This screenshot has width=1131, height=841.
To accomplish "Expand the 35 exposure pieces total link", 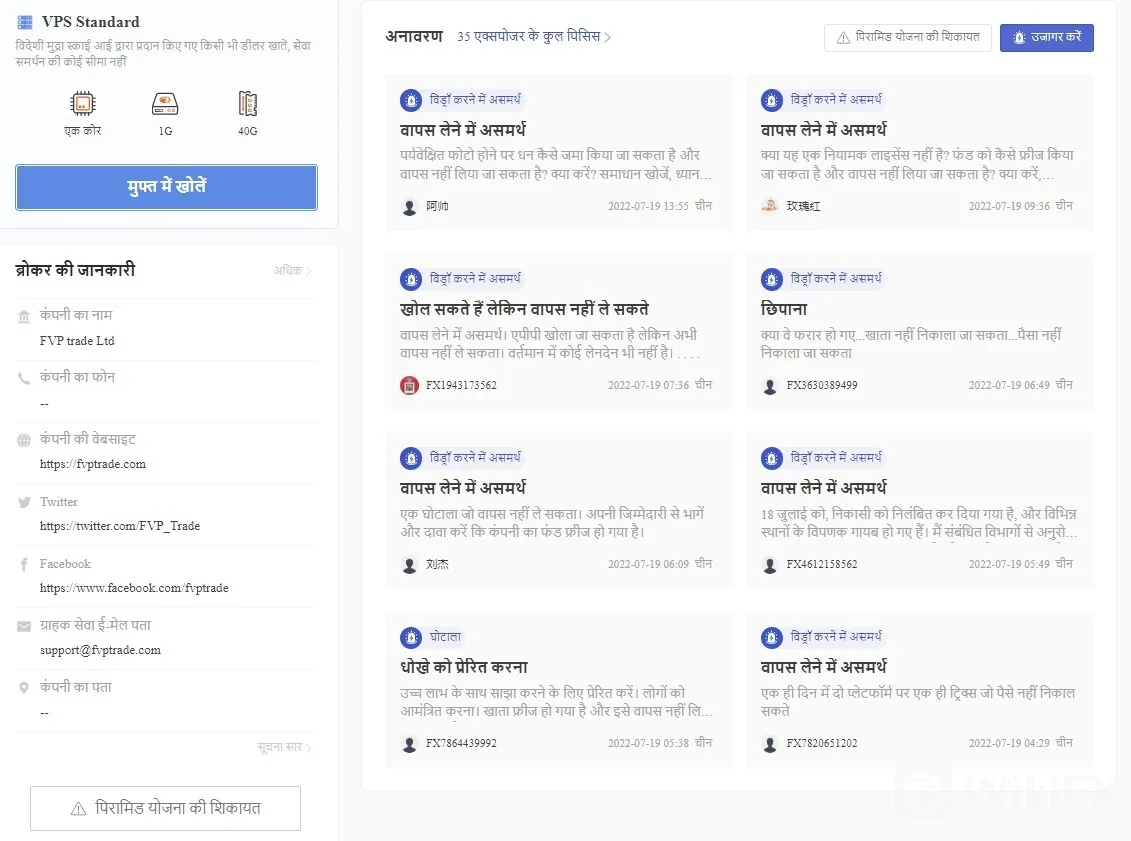I will click(534, 36).
